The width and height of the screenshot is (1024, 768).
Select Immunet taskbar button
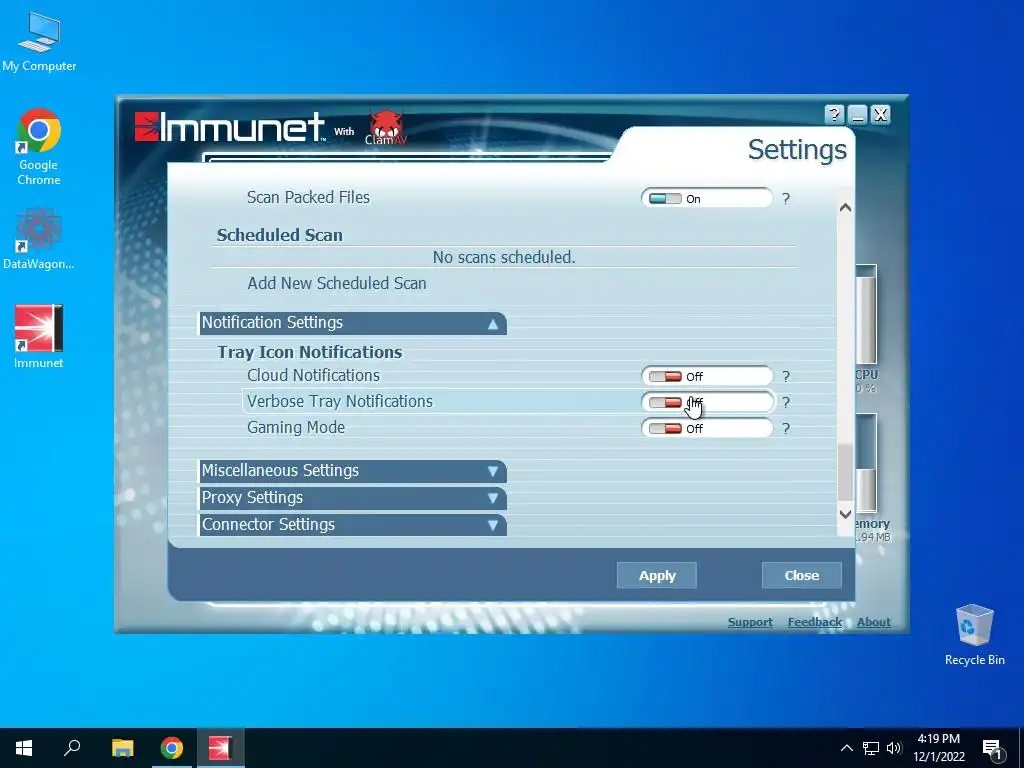click(220, 748)
